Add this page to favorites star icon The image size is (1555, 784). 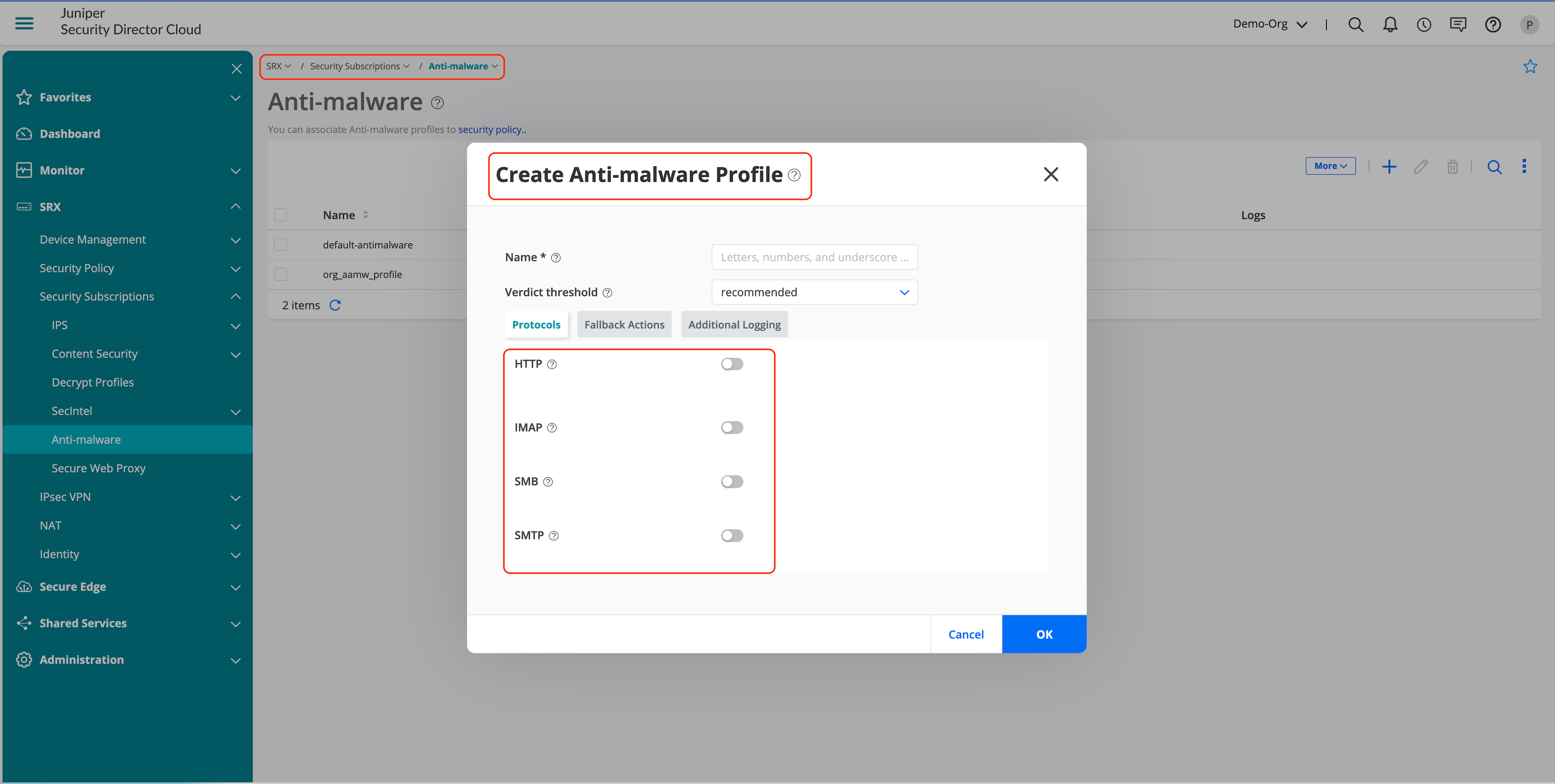pyautogui.click(x=1530, y=66)
